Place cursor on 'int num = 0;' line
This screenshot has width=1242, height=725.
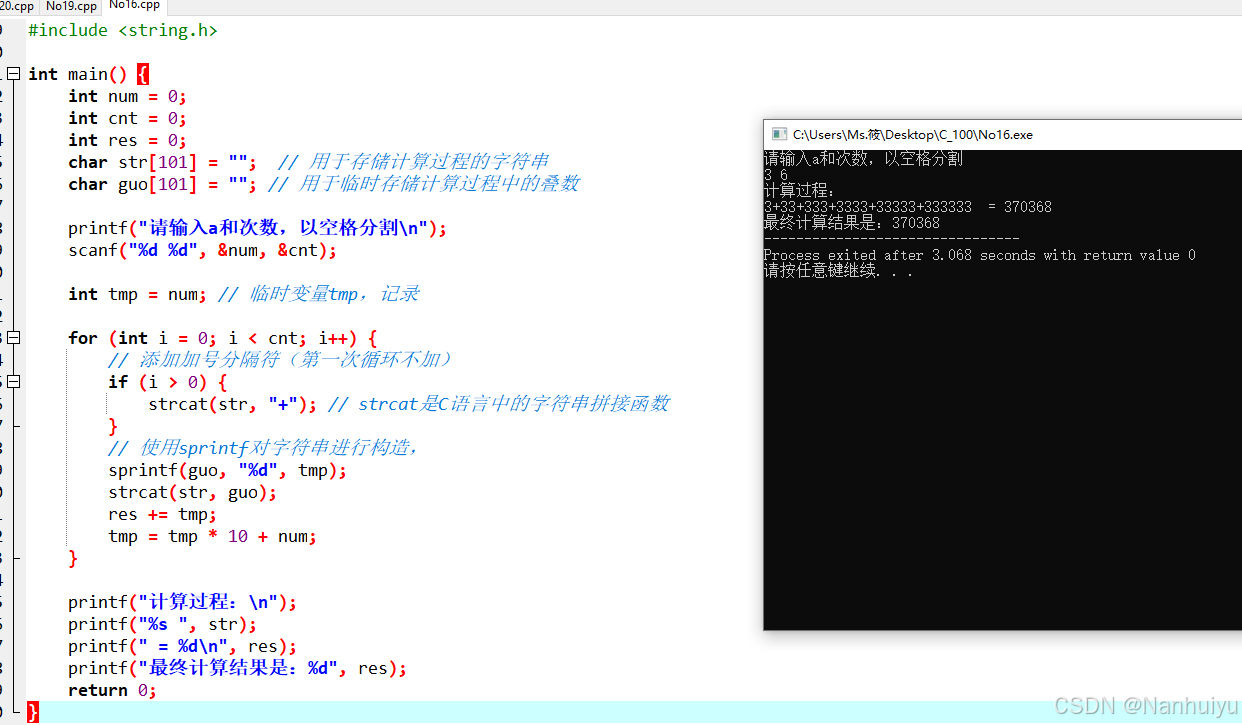128,96
